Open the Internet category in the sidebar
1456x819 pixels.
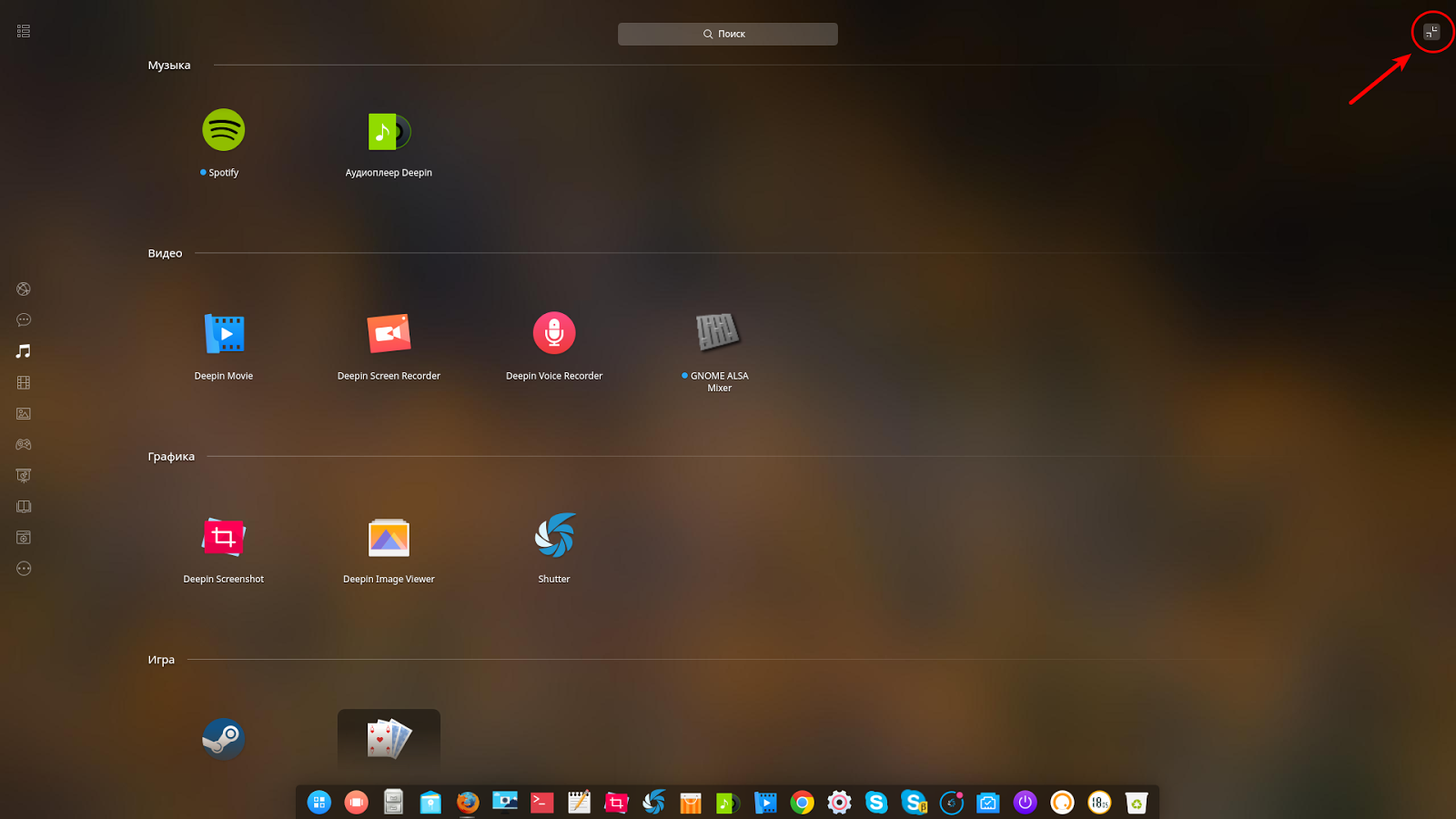[23, 288]
